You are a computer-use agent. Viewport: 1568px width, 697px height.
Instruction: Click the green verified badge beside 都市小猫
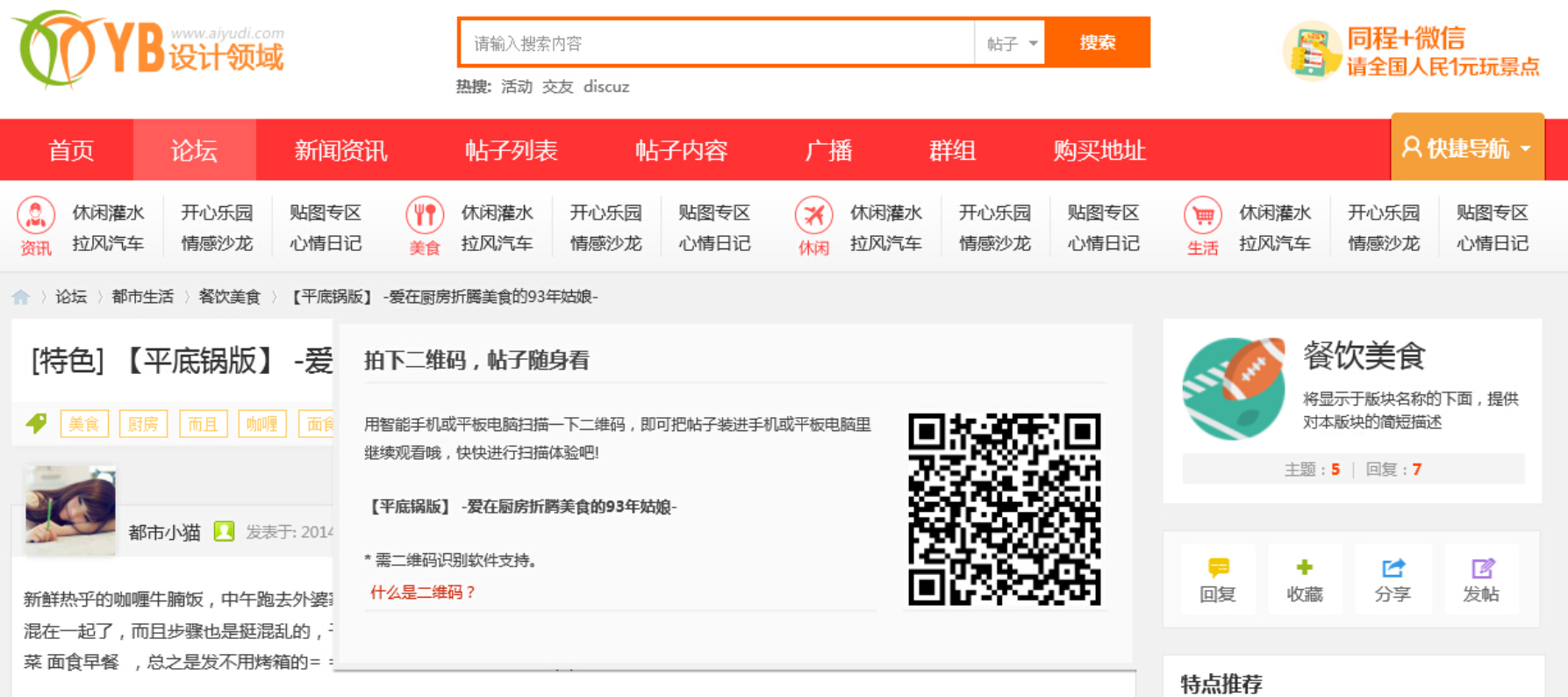click(224, 531)
